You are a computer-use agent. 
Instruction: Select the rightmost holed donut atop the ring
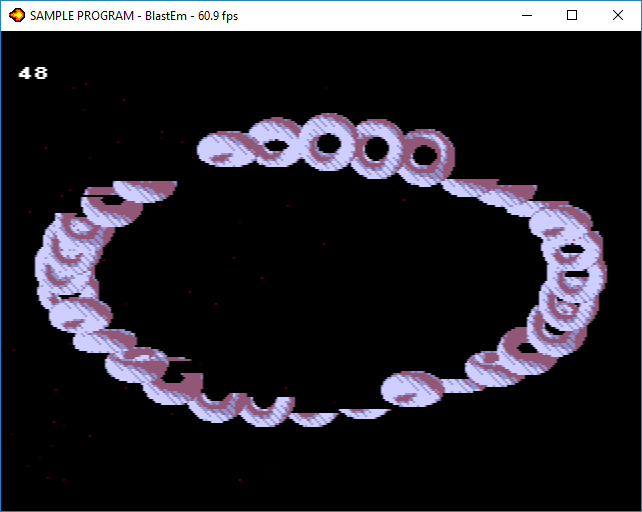(x=425, y=155)
